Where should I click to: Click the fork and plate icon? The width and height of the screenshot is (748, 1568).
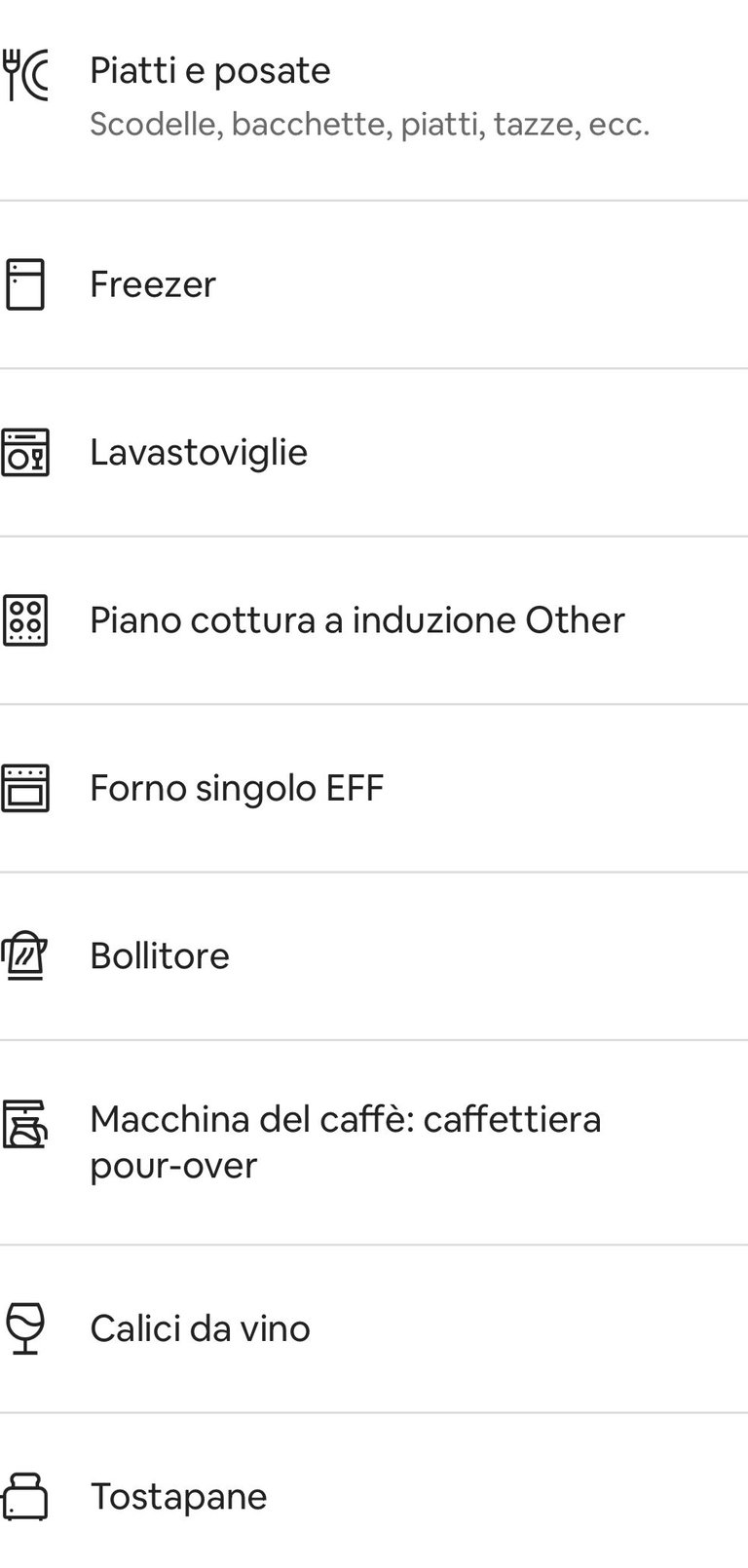[x=25, y=76]
